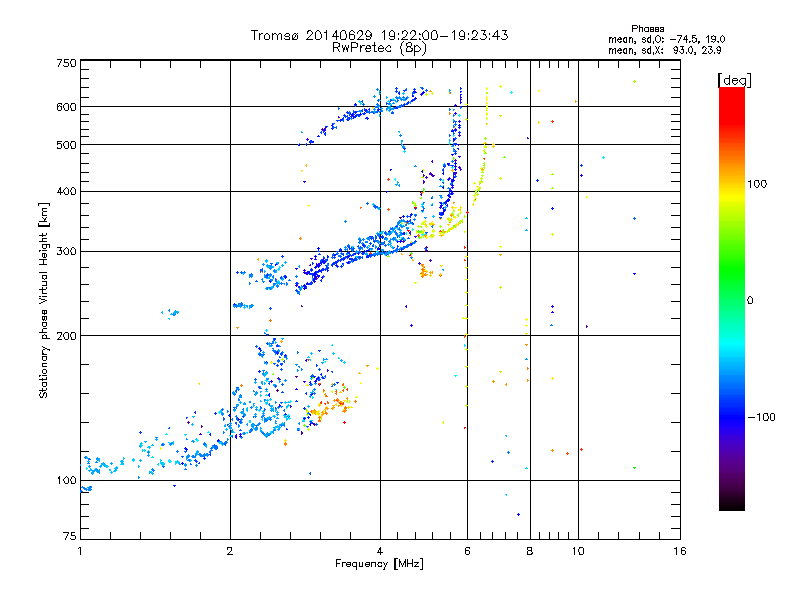Click the y-axis tick label '300'

click(x=66, y=252)
